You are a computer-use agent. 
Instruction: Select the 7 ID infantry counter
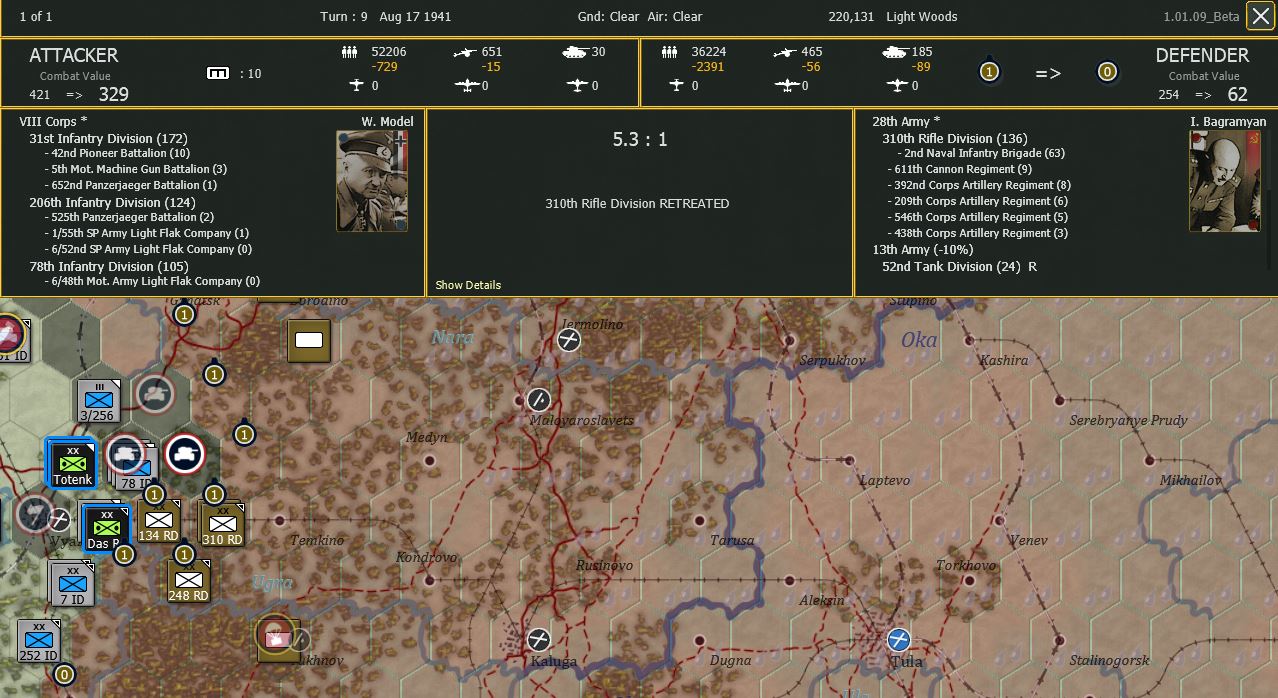tap(71, 585)
